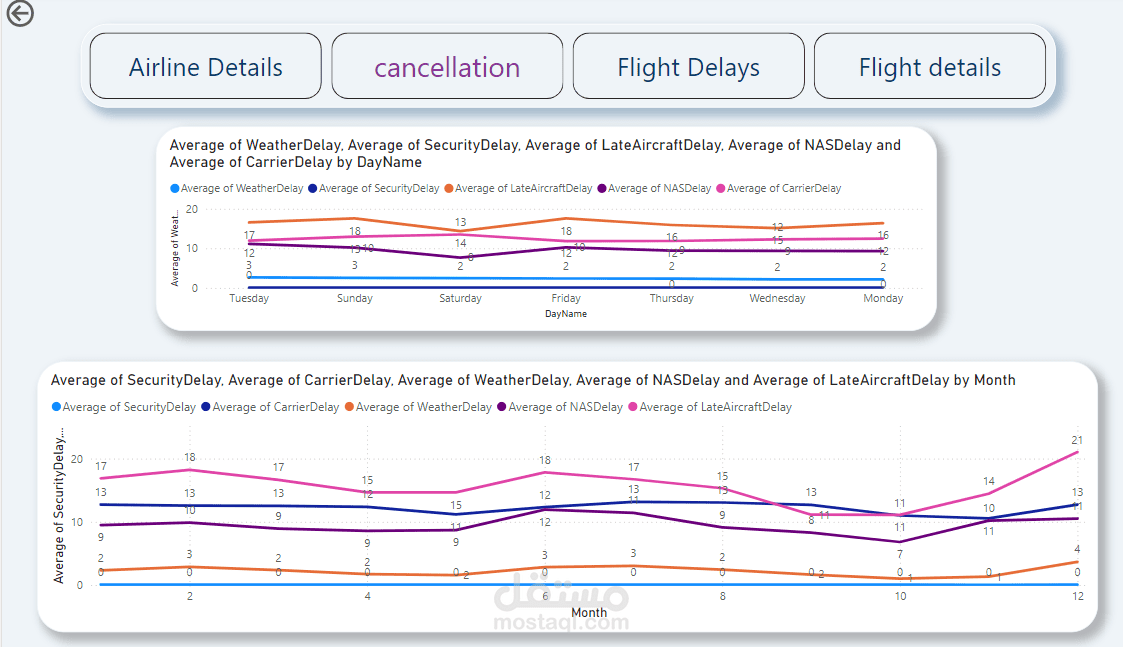The image size is (1123, 647).
Task: Click the DayName axis title
Action: tap(566, 314)
